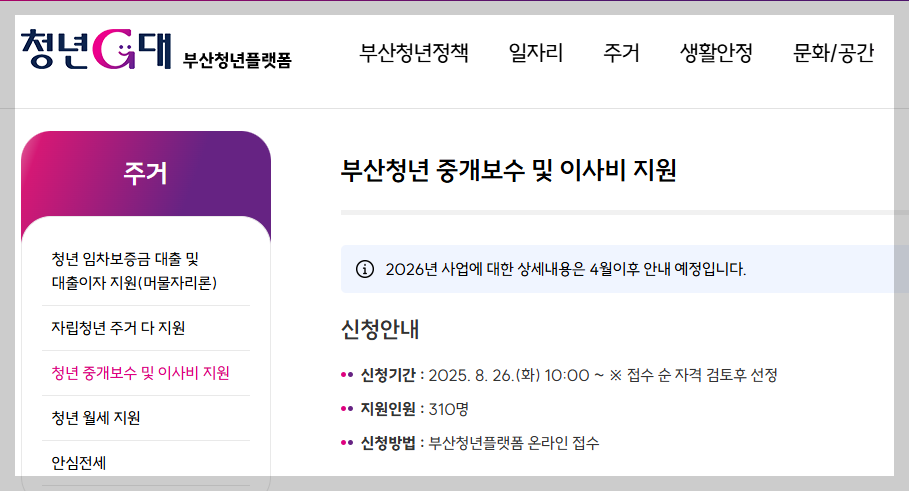Click the 신청안내 heading
Image resolution: width=909 pixels, height=491 pixels.
380,329
